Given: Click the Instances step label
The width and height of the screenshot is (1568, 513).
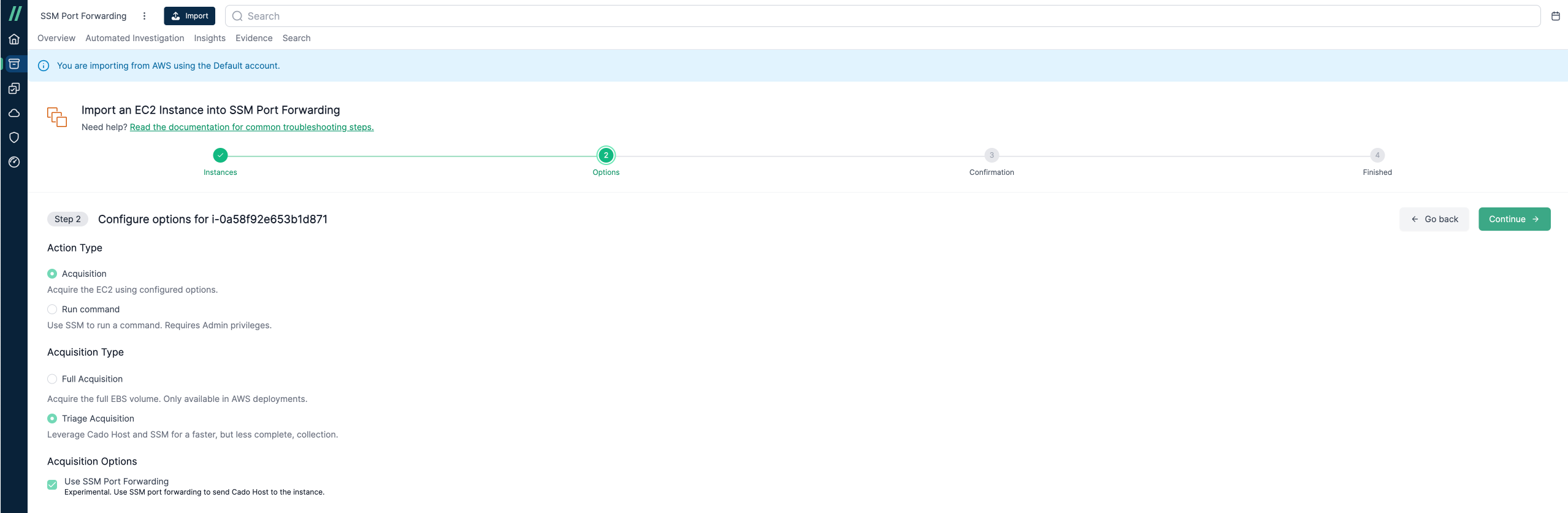Looking at the screenshot, I should [x=220, y=172].
